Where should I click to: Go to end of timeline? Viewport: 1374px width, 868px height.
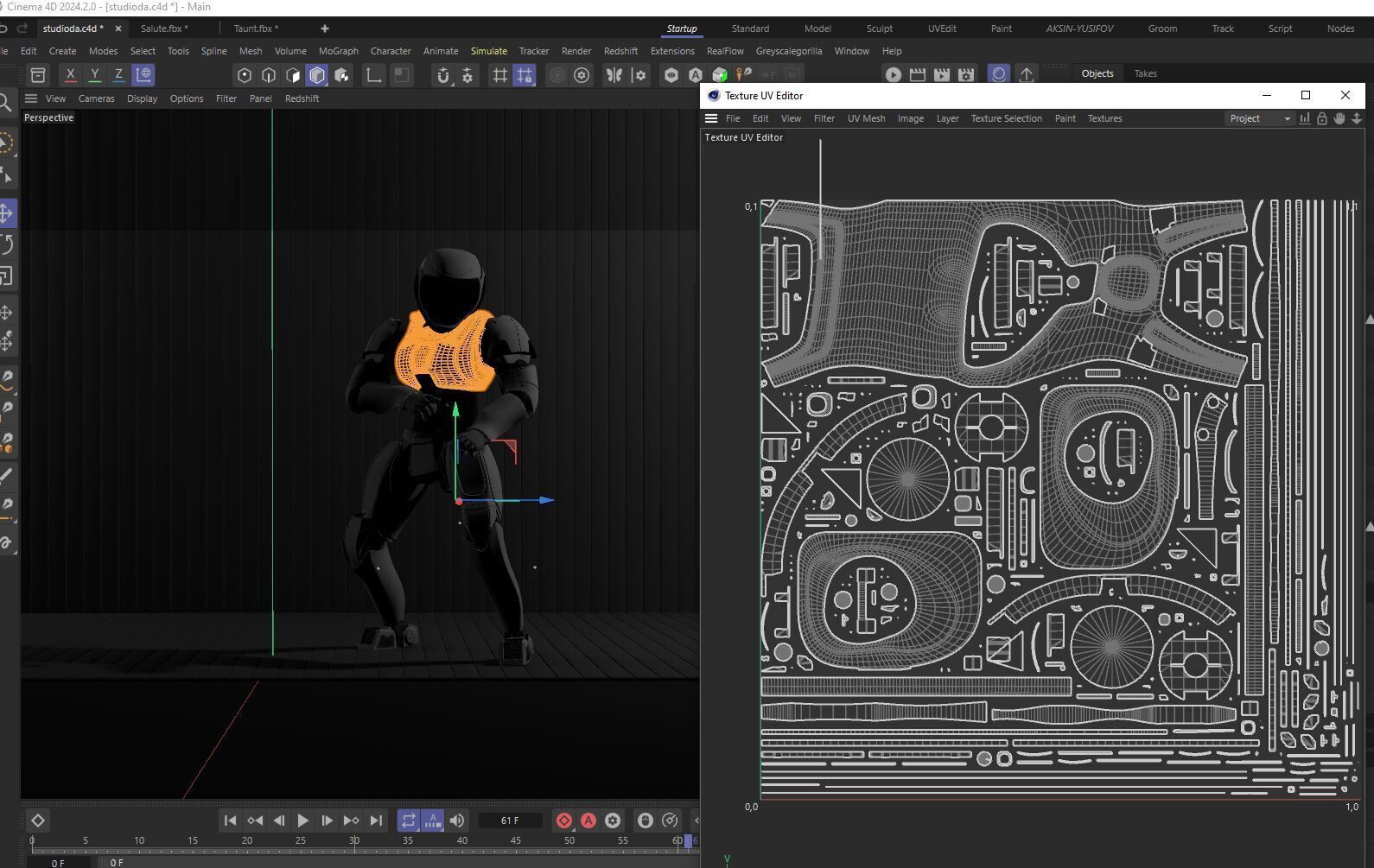coord(375,820)
